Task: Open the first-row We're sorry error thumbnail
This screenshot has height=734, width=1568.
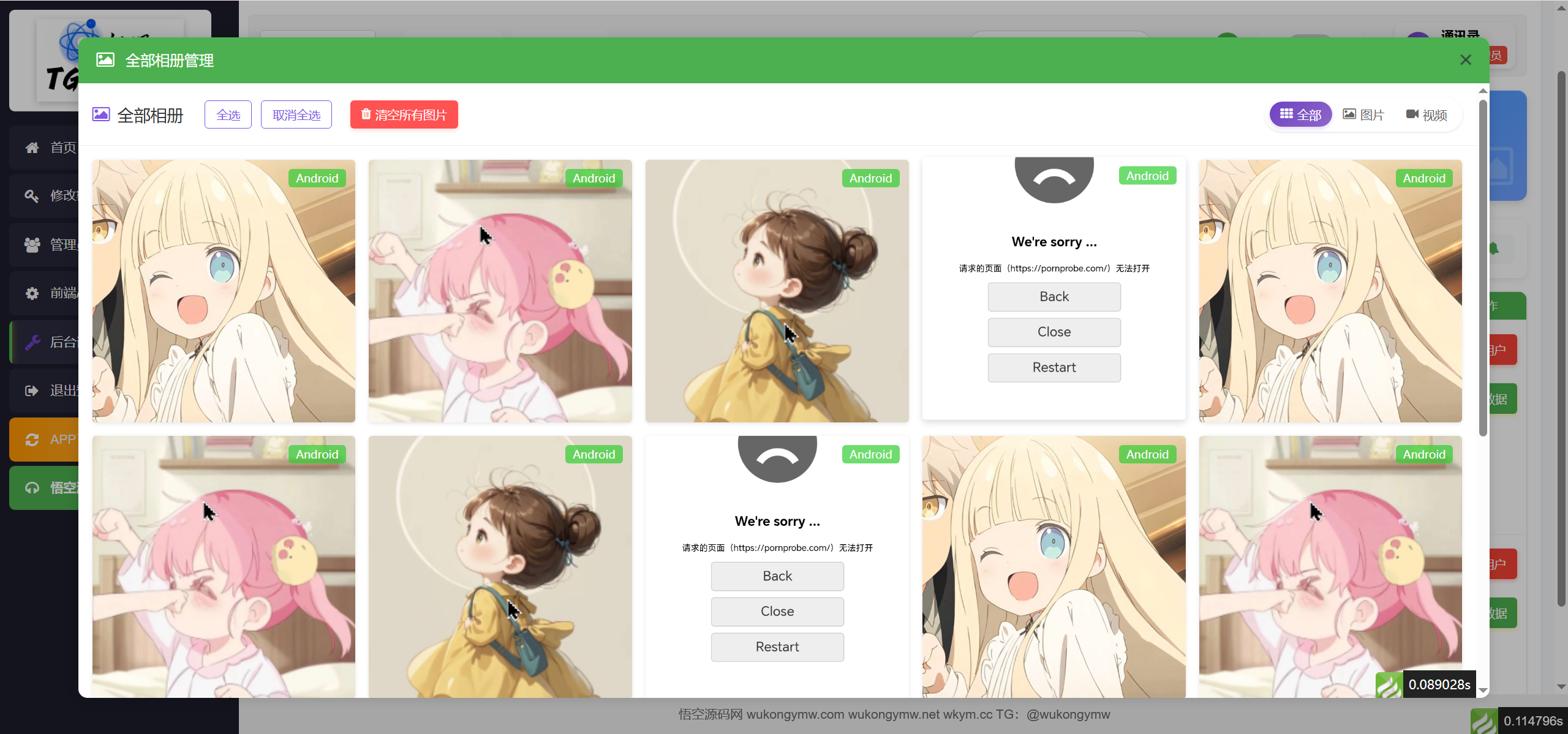Action: [1054, 288]
